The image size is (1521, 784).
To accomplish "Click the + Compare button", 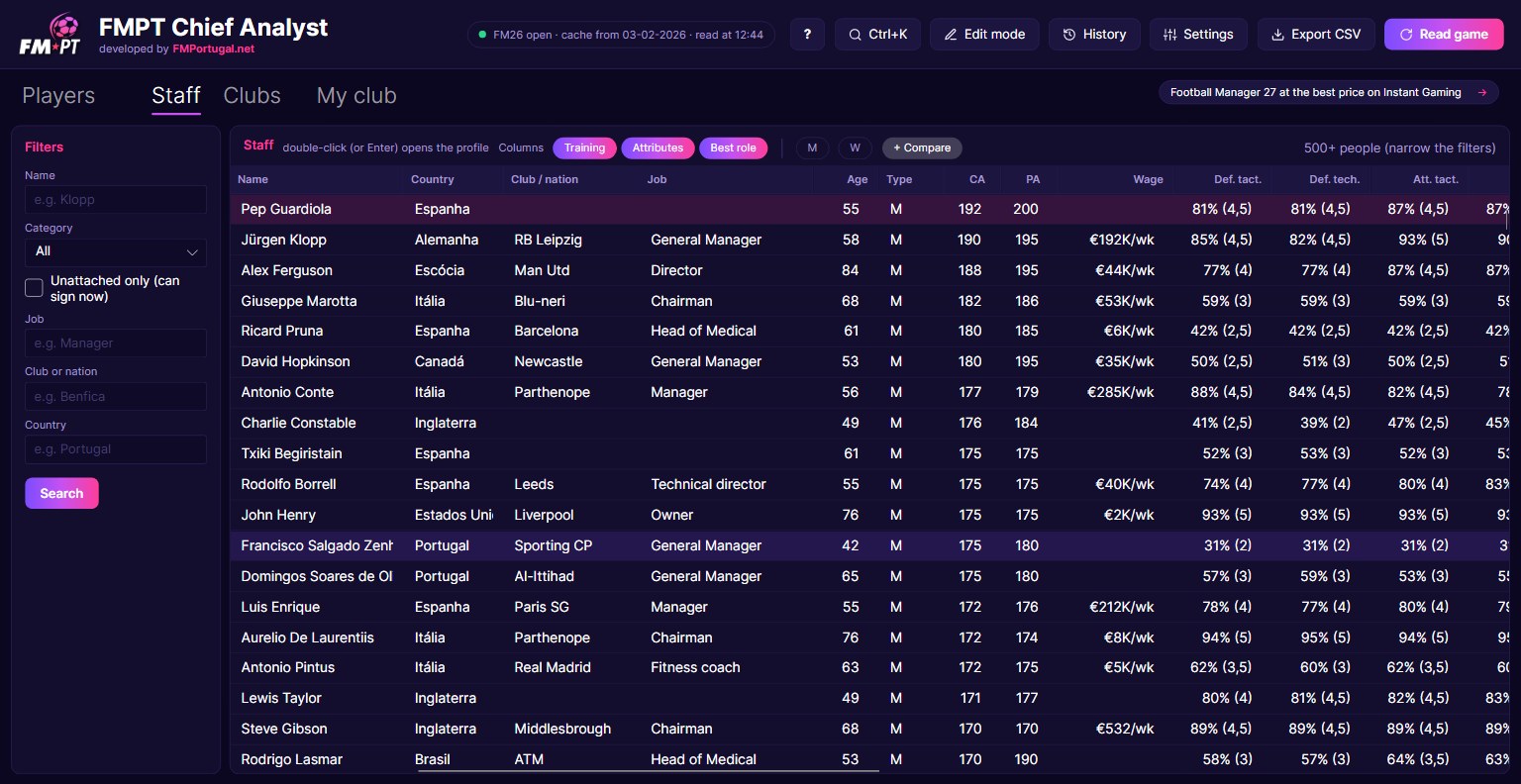I will coord(922,148).
